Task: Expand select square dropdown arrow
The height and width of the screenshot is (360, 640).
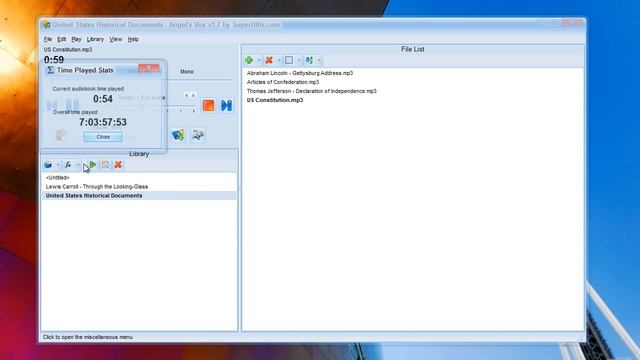Action: click(299, 60)
